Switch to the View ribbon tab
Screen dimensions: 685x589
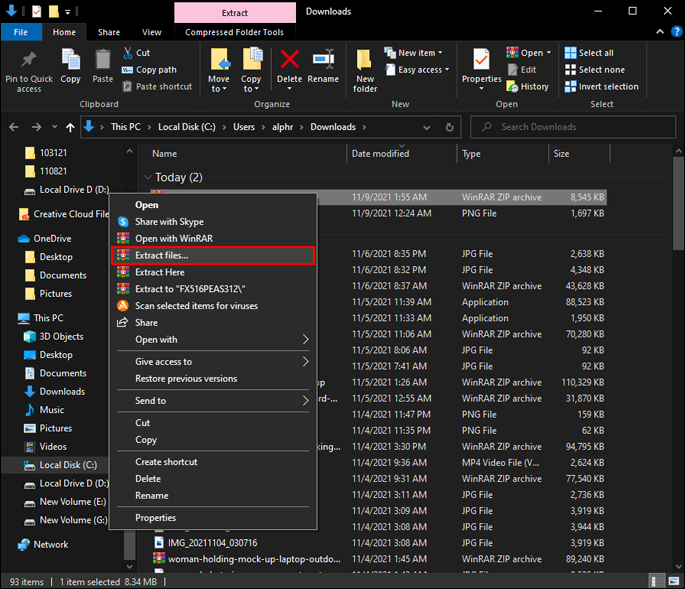tap(152, 32)
